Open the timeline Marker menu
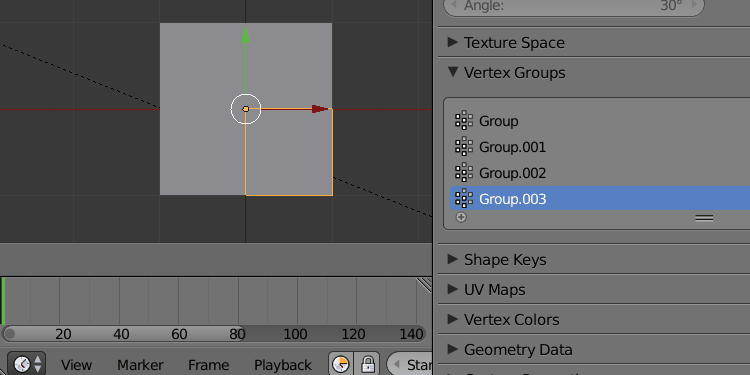Viewport: 750px width, 375px height. 140,365
